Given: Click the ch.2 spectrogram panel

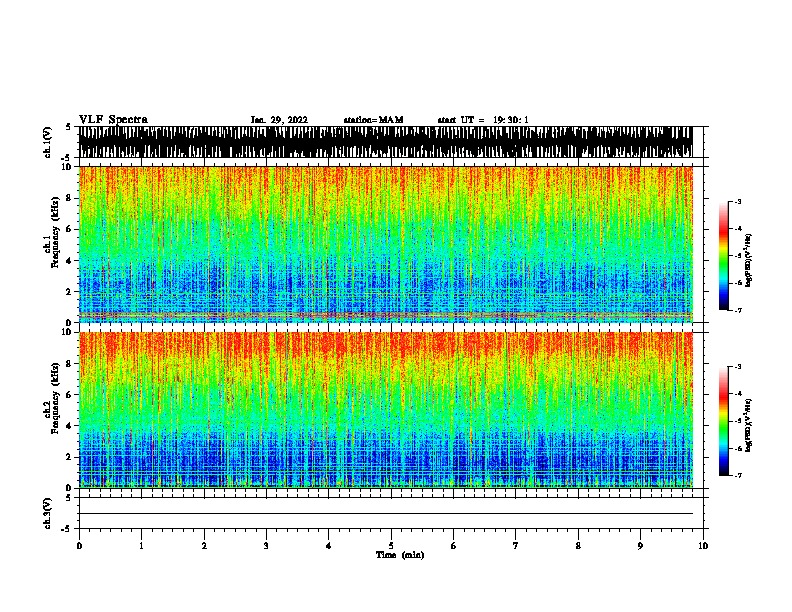Looking at the screenshot, I should [386, 410].
